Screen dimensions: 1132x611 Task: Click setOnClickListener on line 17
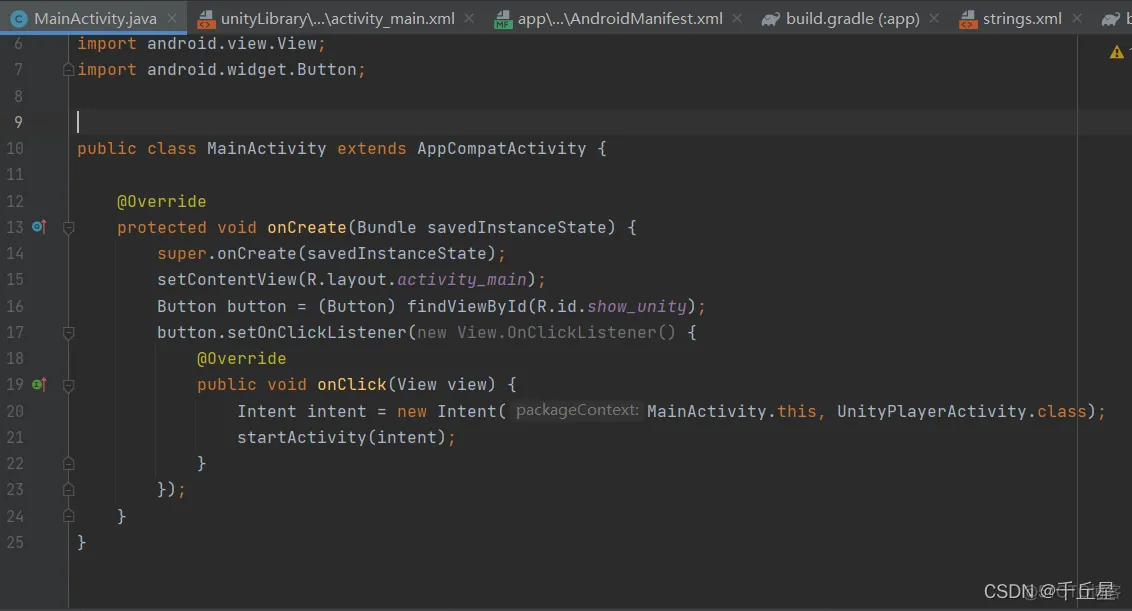[x=317, y=332]
